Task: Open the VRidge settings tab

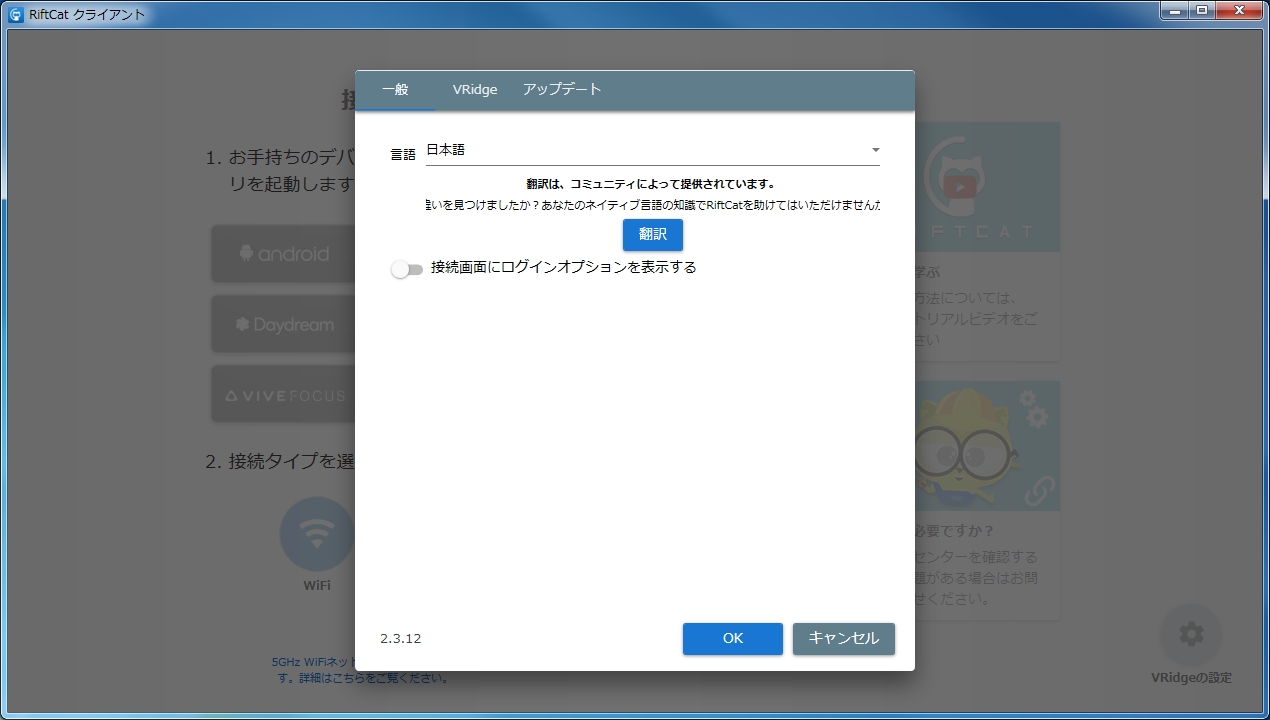Action: pyautogui.click(x=475, y=89)
